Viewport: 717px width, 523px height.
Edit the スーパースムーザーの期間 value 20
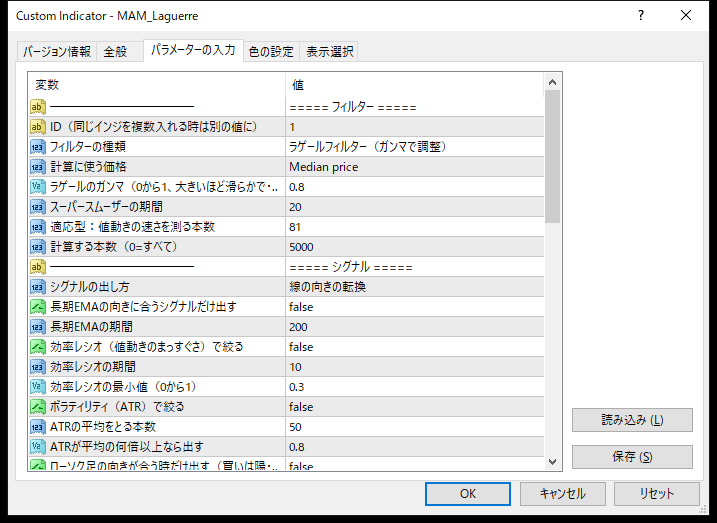[x=415, y=207]
